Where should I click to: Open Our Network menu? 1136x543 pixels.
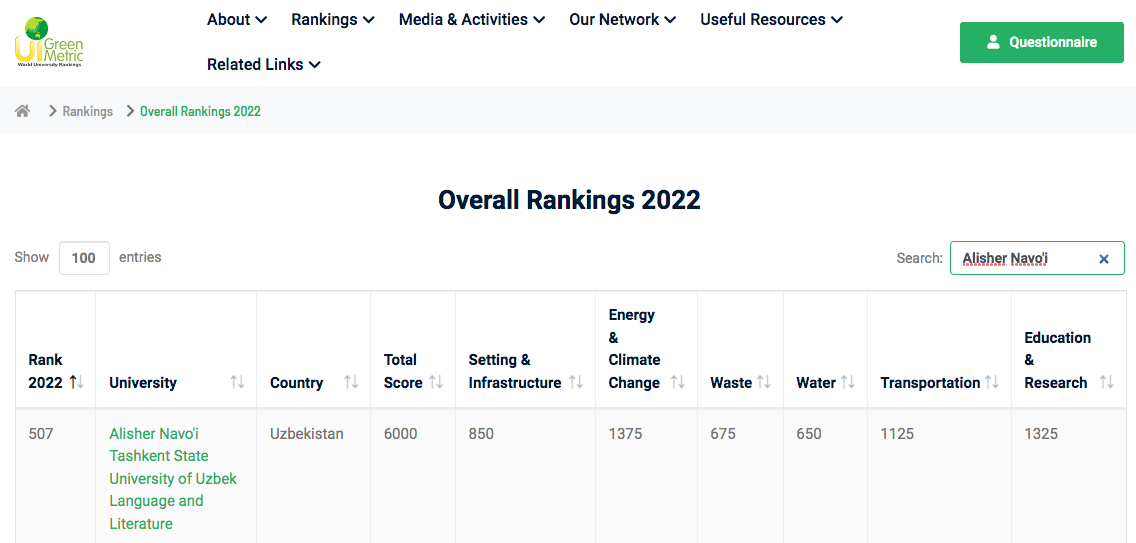pos(622,20)
